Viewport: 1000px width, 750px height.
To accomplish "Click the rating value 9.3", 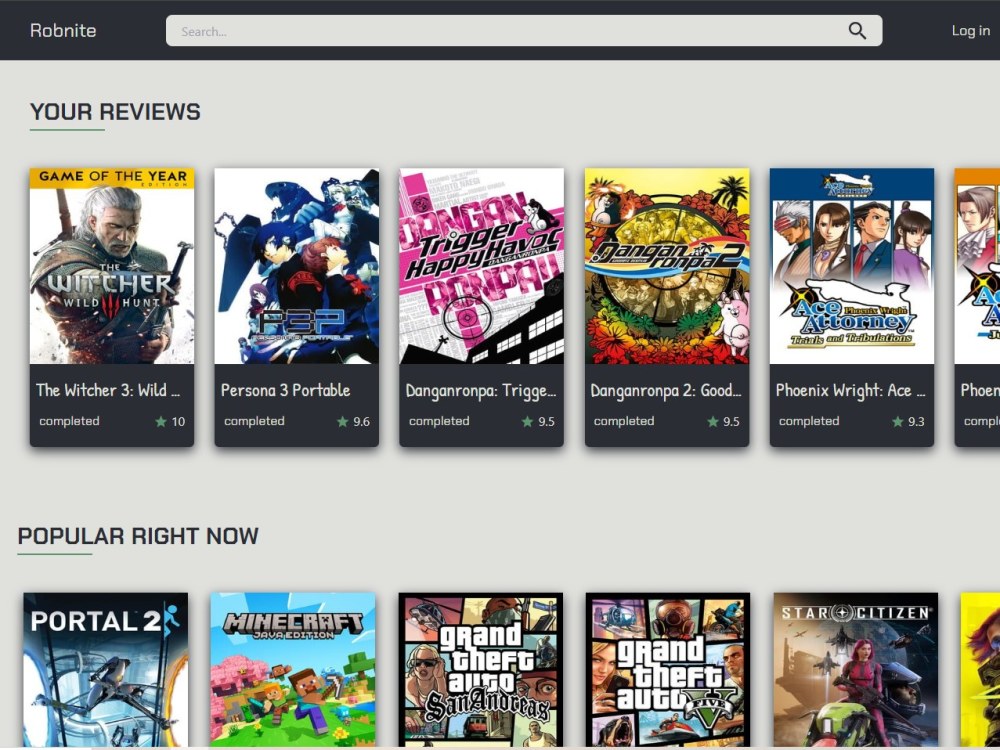I will 916,422.
